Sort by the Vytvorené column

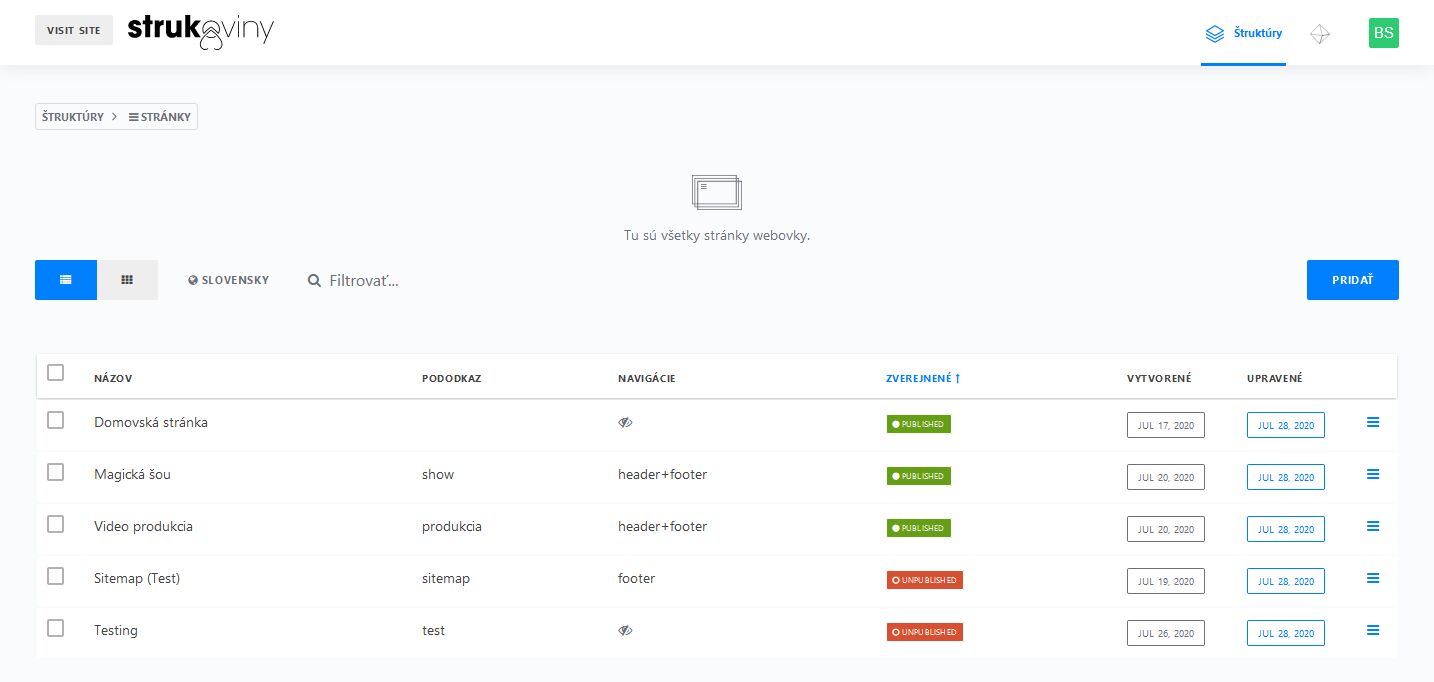[x=1159, y=378]
